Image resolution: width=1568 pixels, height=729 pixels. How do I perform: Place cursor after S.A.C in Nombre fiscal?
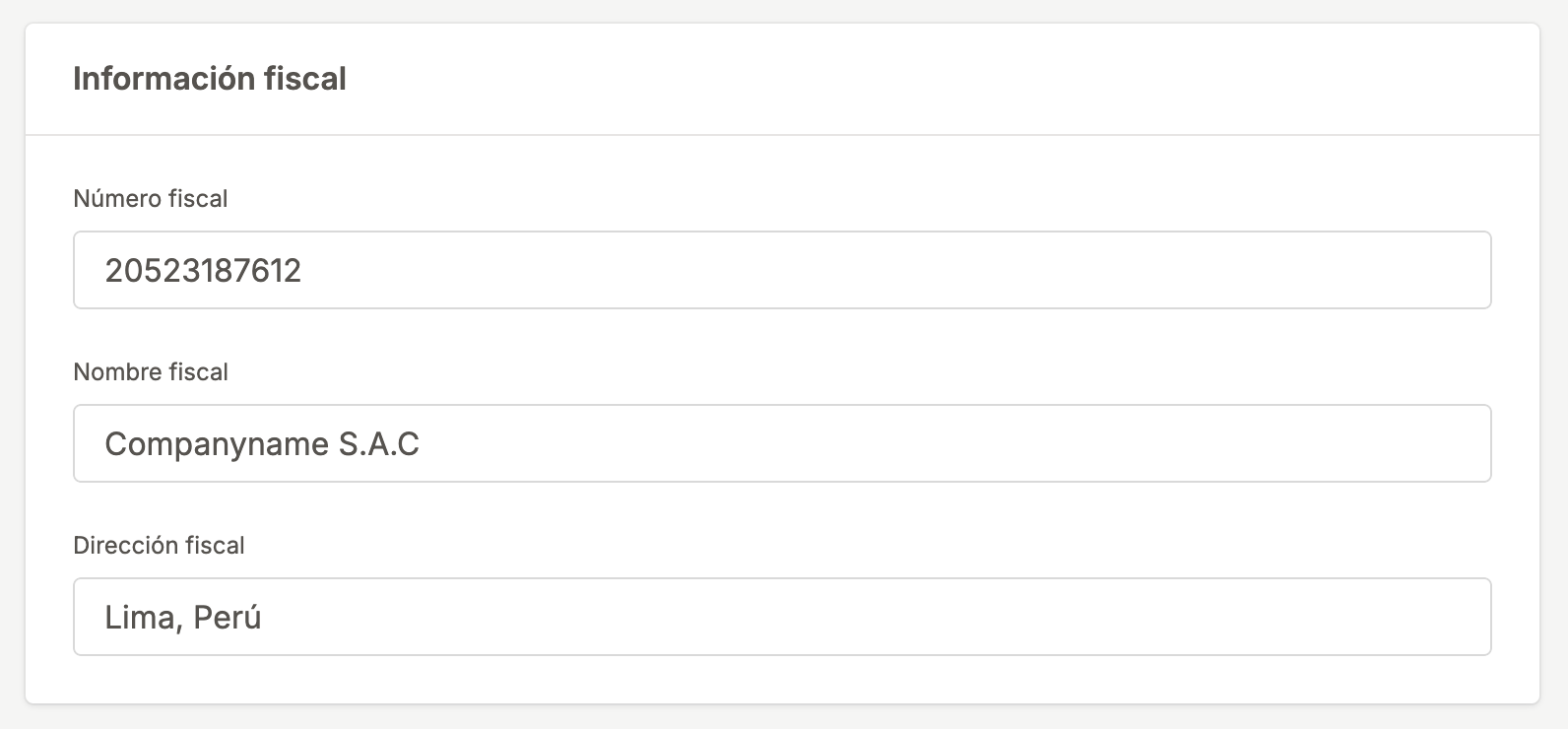(x=423, y=444)
